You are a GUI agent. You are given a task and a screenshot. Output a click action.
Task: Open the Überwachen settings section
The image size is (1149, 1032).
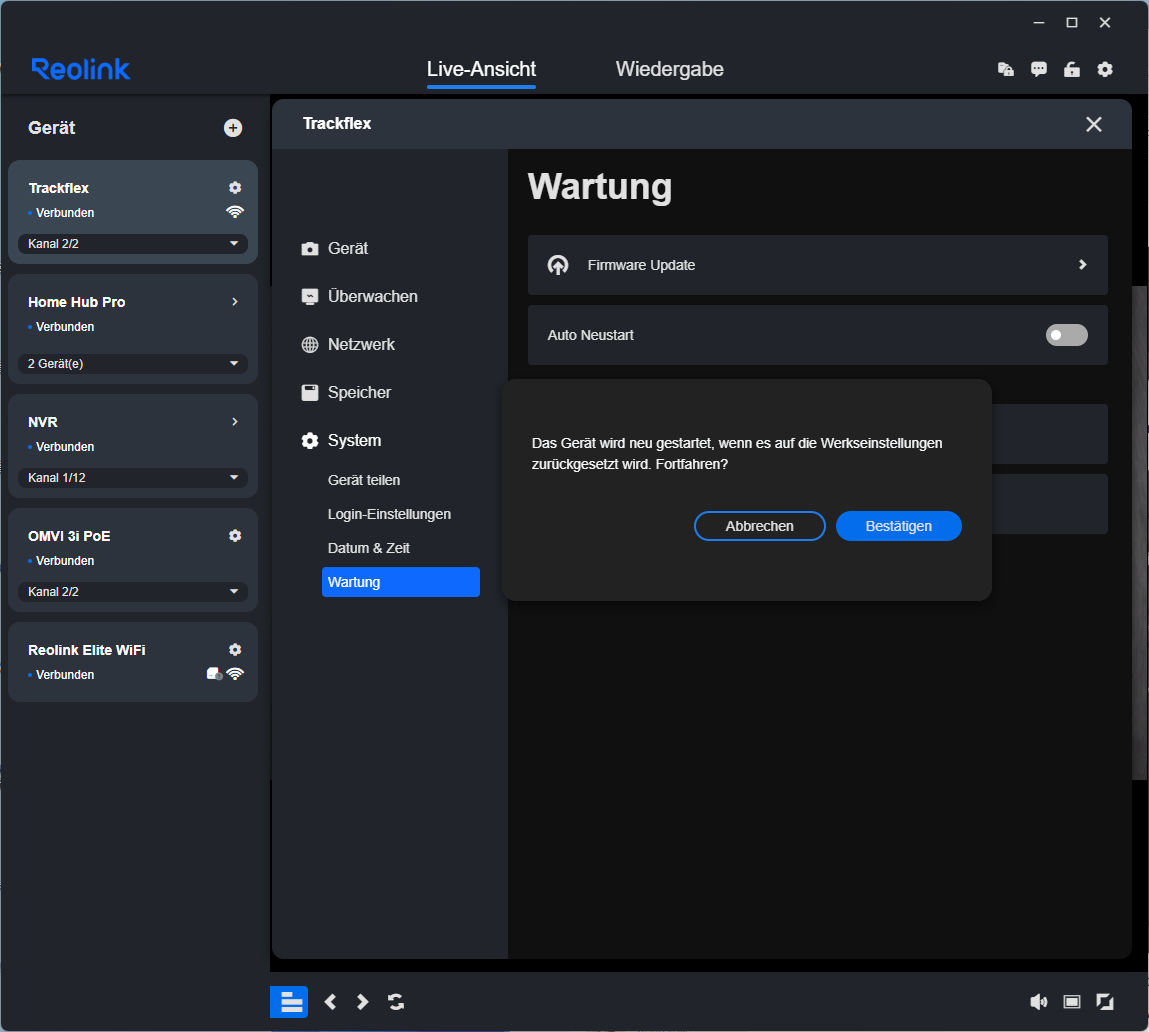coord(360,296)
